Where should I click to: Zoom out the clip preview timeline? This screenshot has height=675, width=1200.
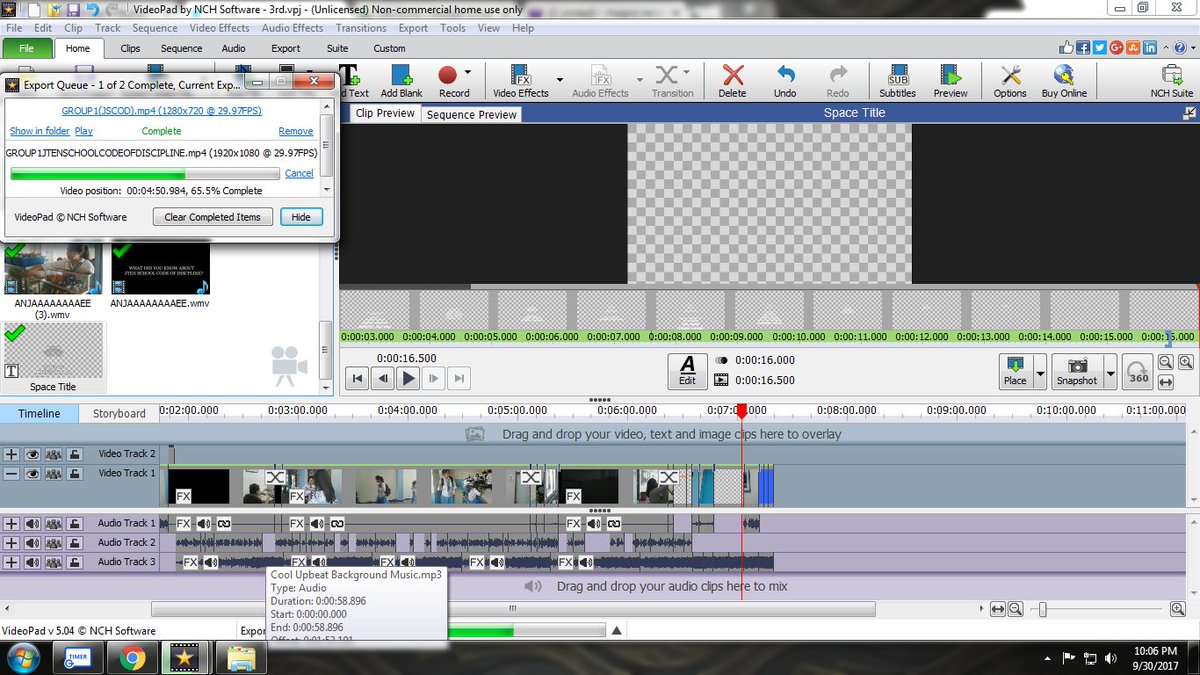tap(1166, 362)
